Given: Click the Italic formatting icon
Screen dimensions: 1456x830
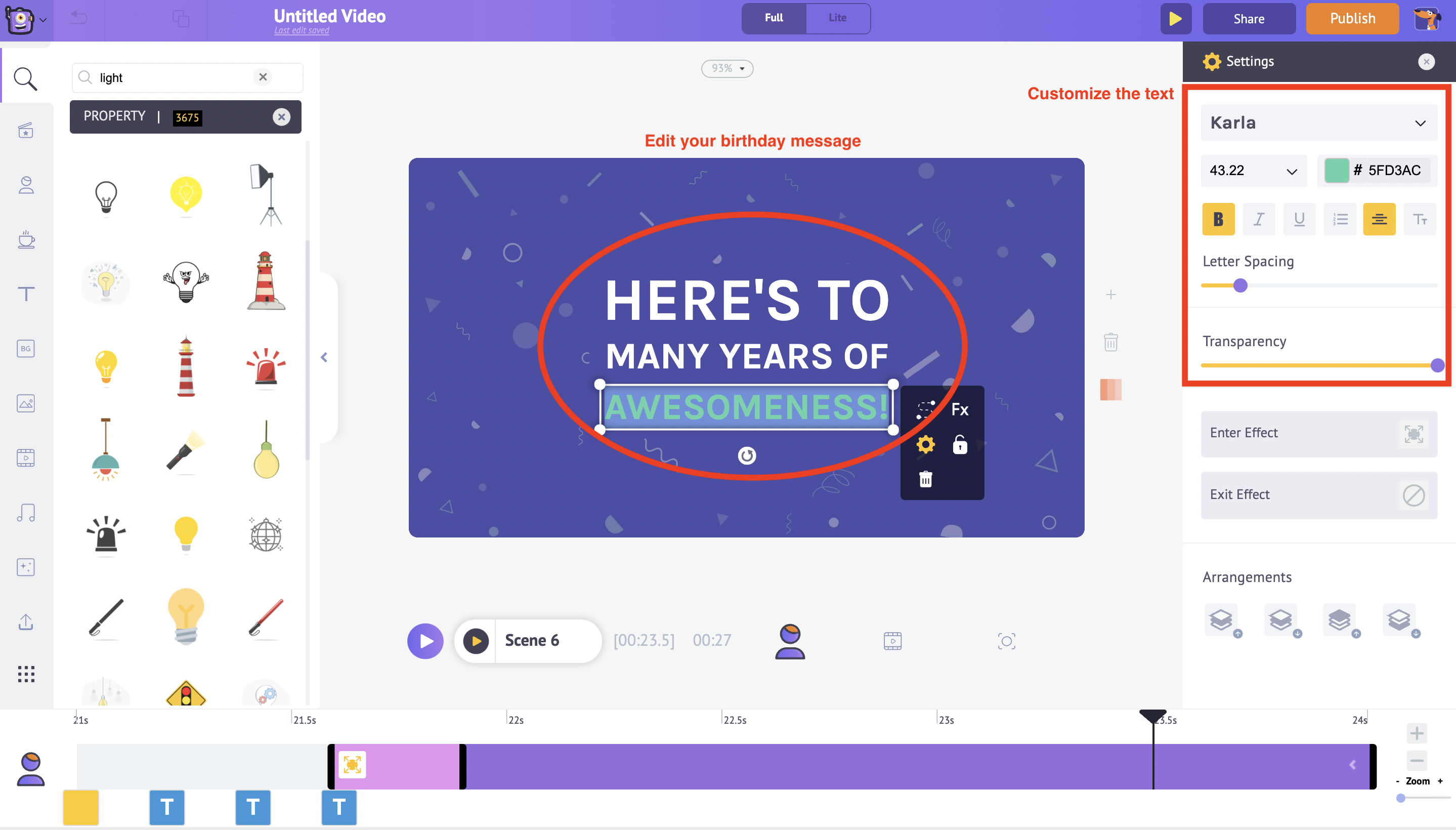Looking at the screenshot, I should pyautogui.click(x=1258, y=219).
